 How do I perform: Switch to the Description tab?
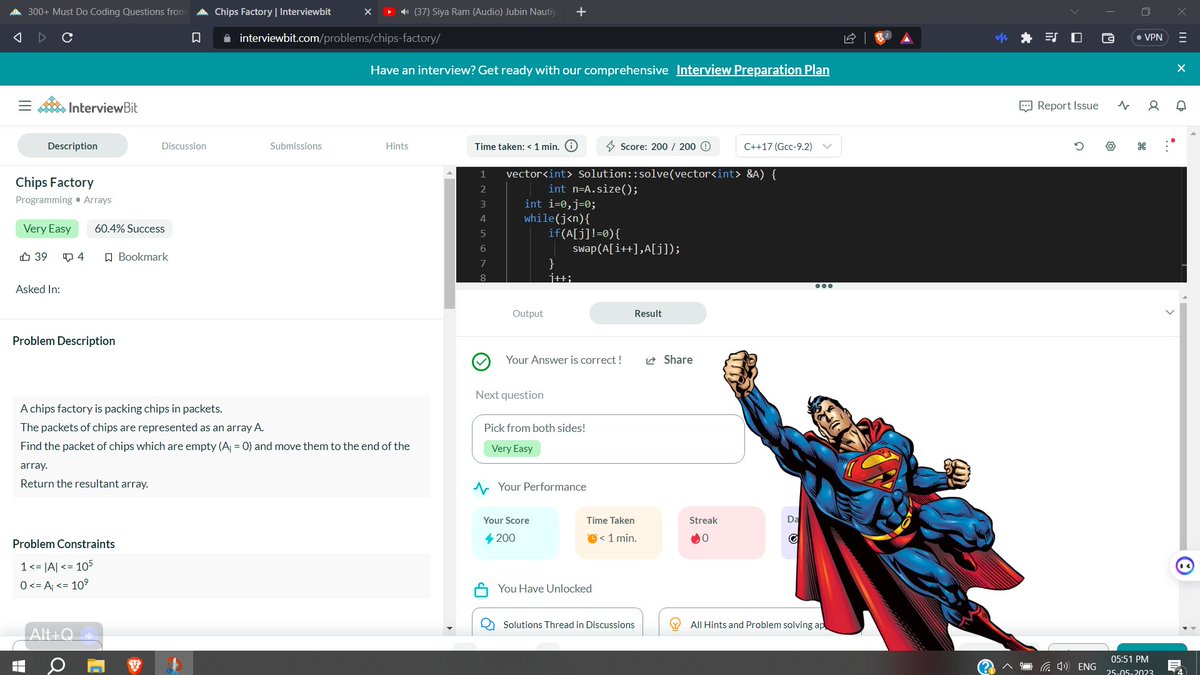[73, 146]
